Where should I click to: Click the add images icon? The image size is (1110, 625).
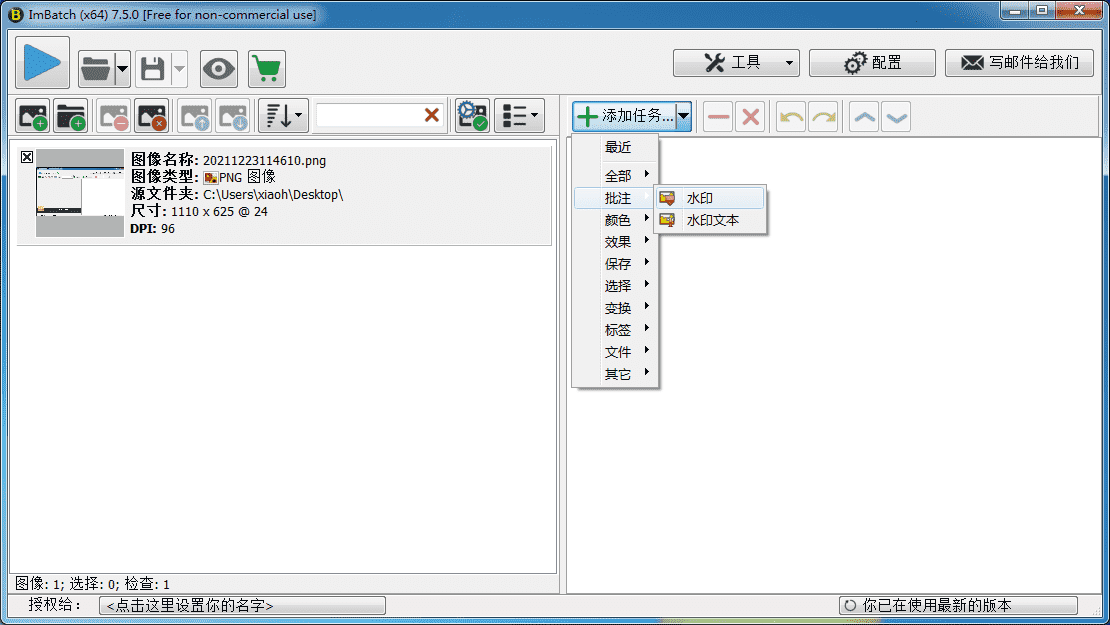click(x=33, y=116)
